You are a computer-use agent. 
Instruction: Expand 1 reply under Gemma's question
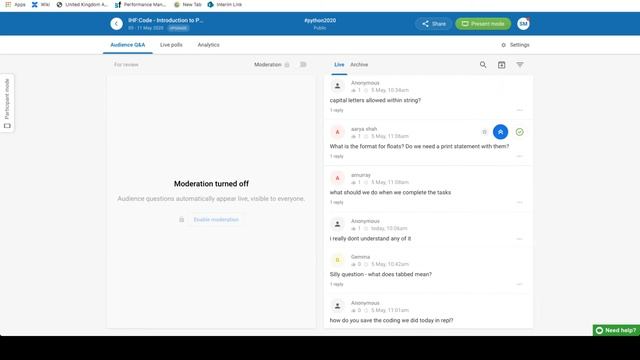tap(337, 284)
